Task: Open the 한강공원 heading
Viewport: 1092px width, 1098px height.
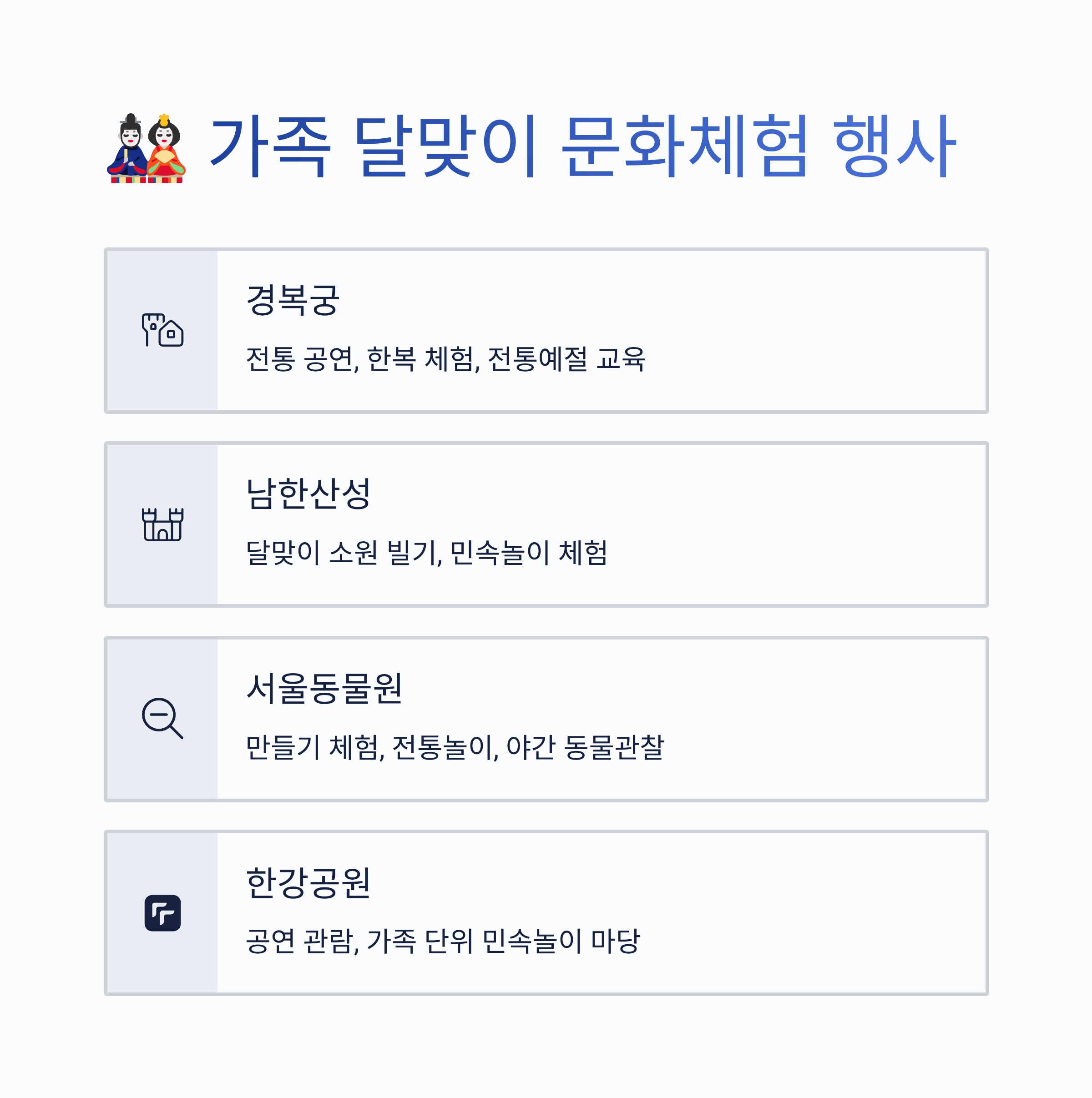Action: click(x=308, y=882)
